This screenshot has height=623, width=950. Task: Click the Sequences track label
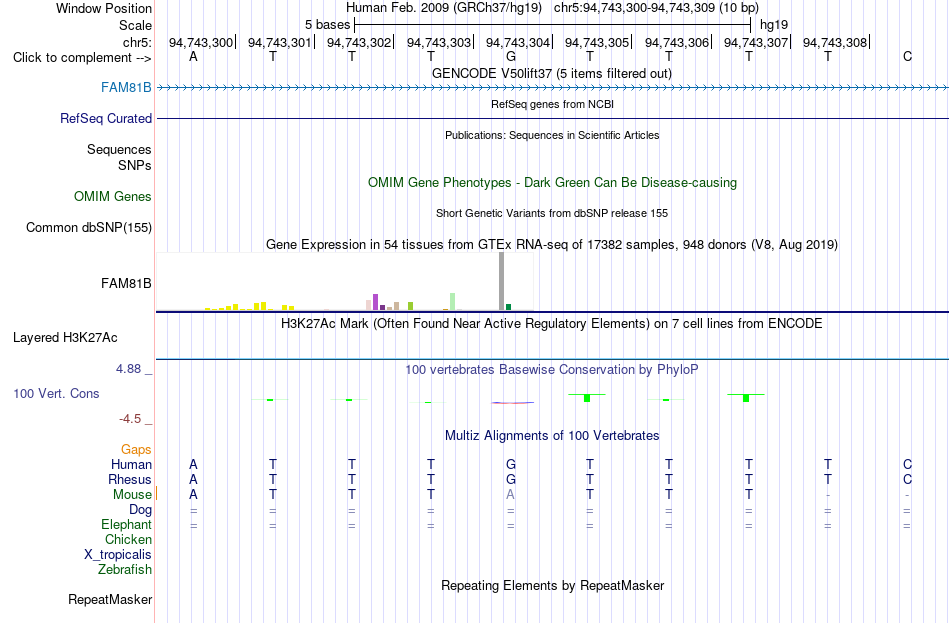(119, 149)
